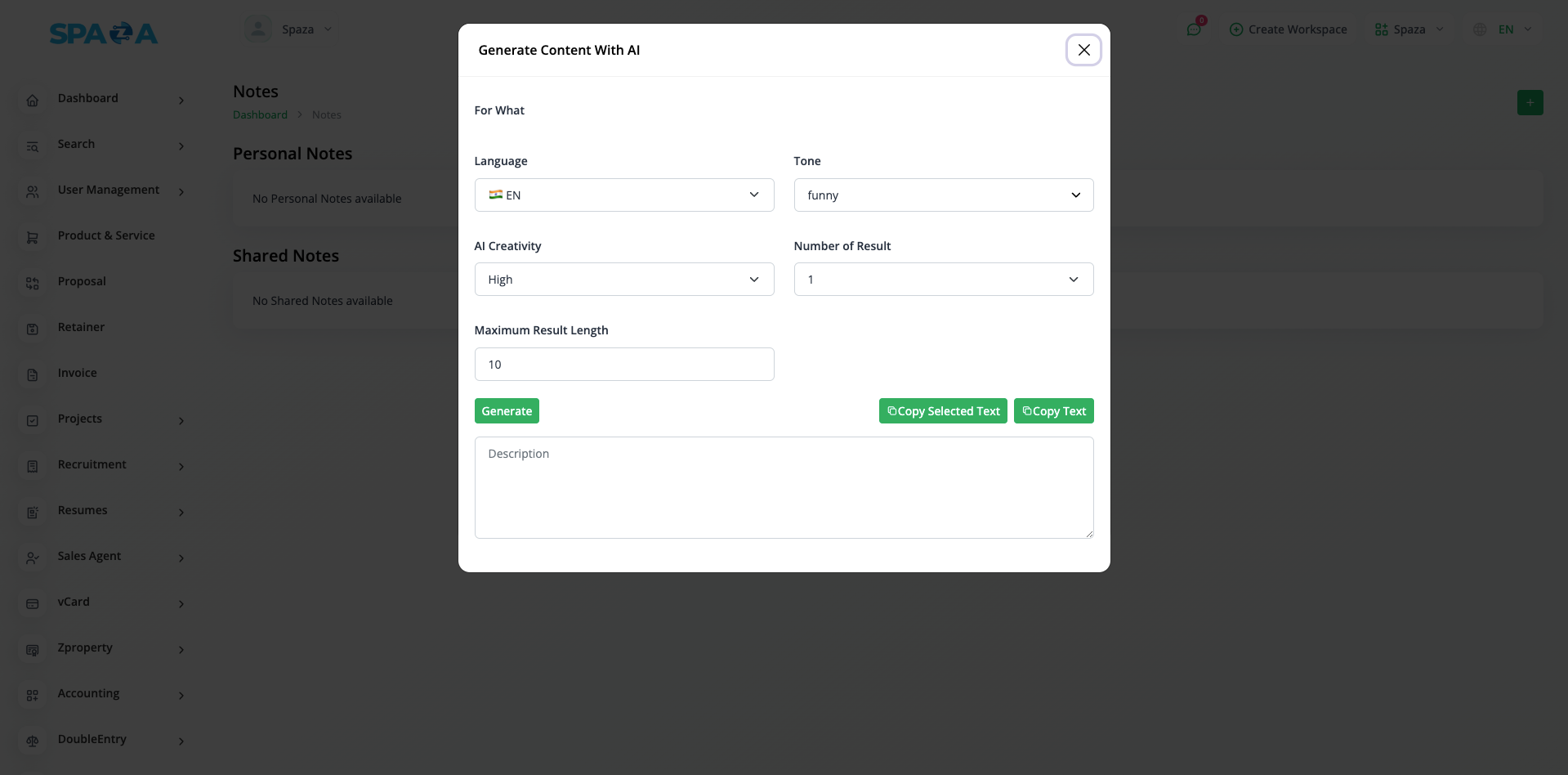Image resolution: width=1568 pixels, height=775 pixels.
Task: Open the Recruitment sidebar menu
Action: click(92, 464)
